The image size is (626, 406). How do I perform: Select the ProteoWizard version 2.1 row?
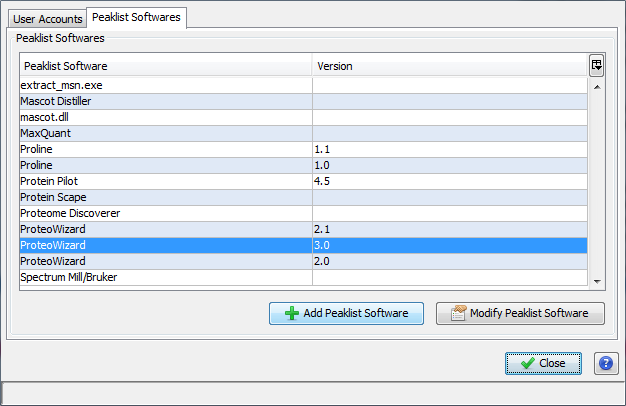click(303, 229)
